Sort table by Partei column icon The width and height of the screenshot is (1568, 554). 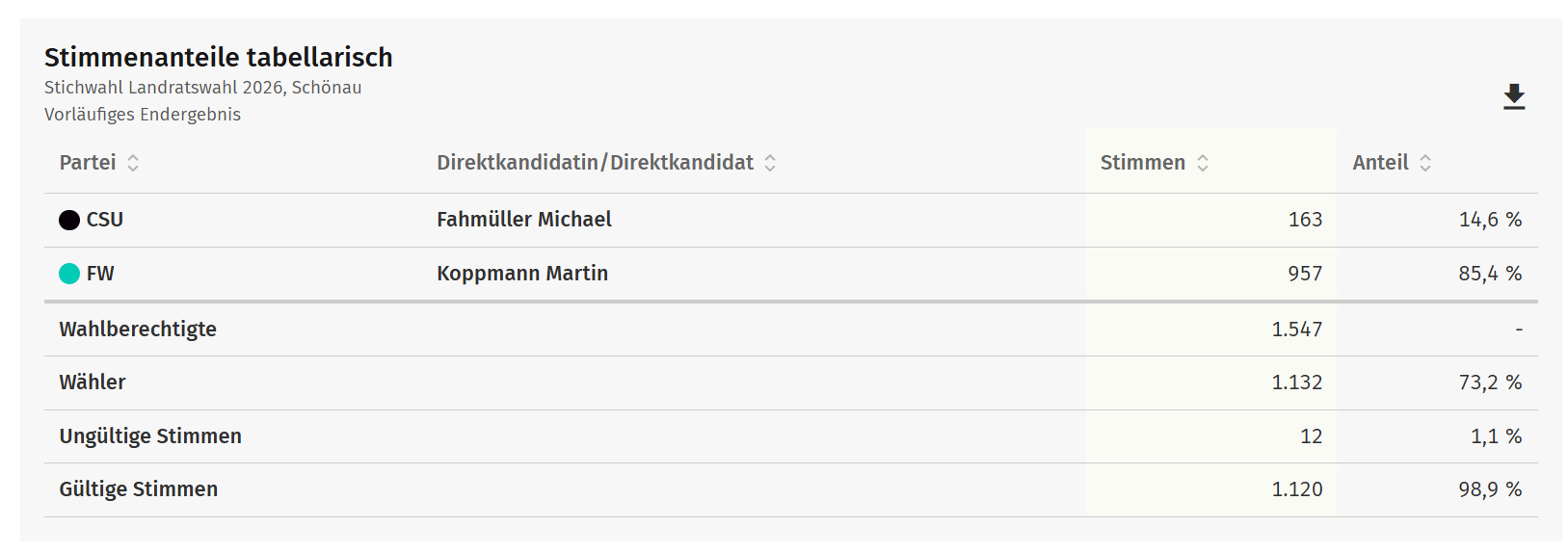(133, 163)
